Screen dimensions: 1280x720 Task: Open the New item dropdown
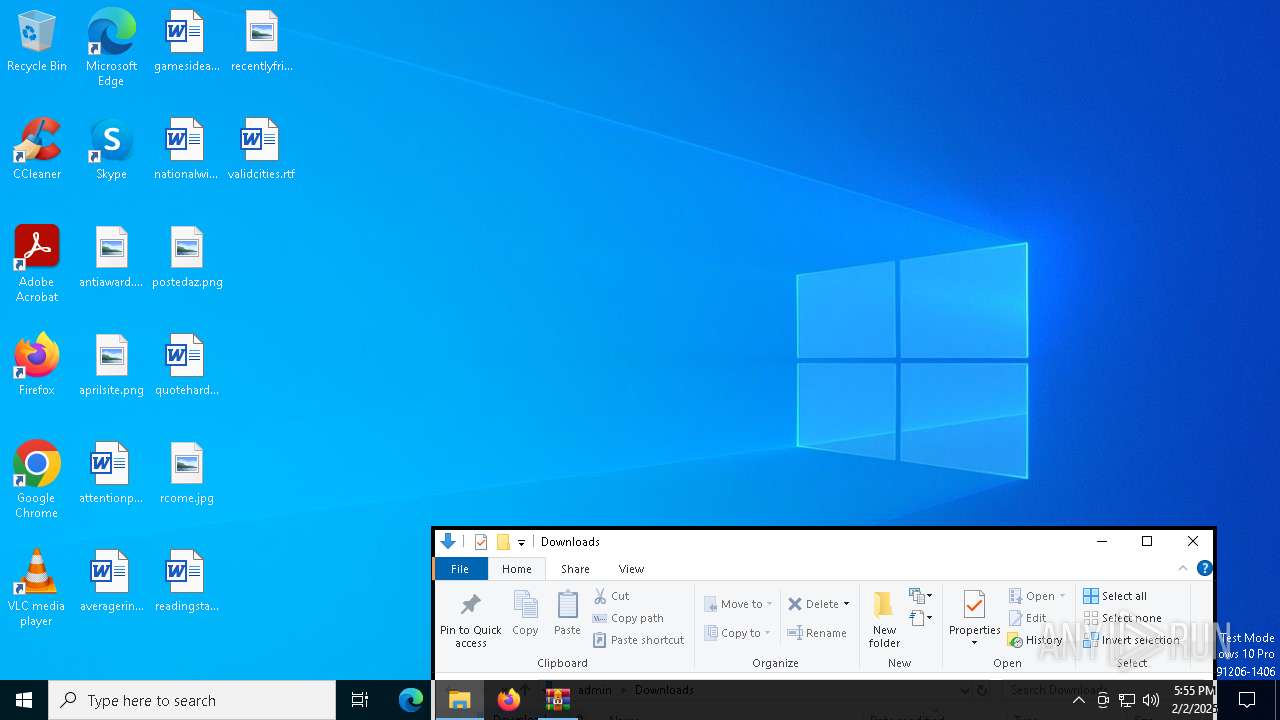920,596
